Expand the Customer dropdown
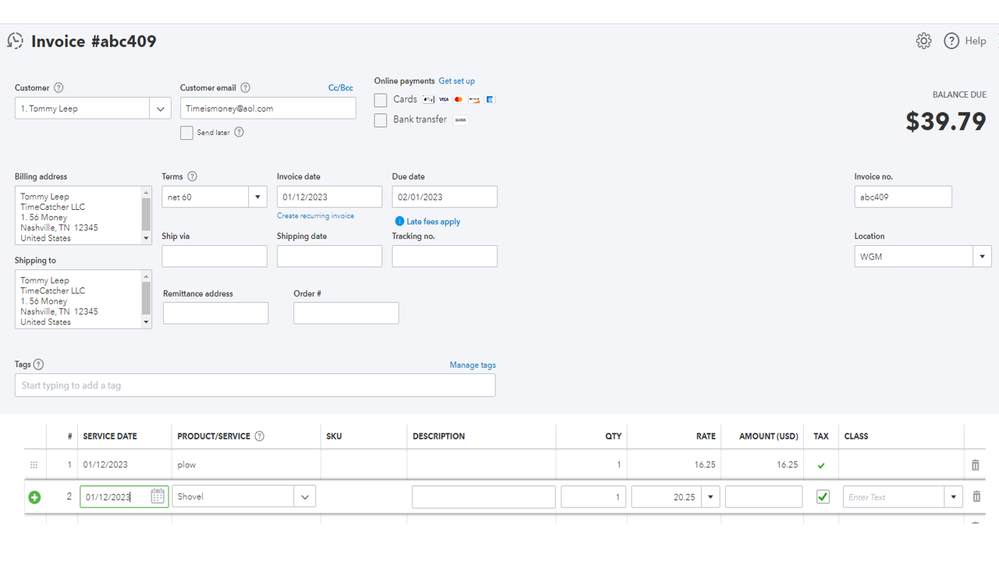Image resolution: width=999 pixels, height=562 pixels. [160, 108]
